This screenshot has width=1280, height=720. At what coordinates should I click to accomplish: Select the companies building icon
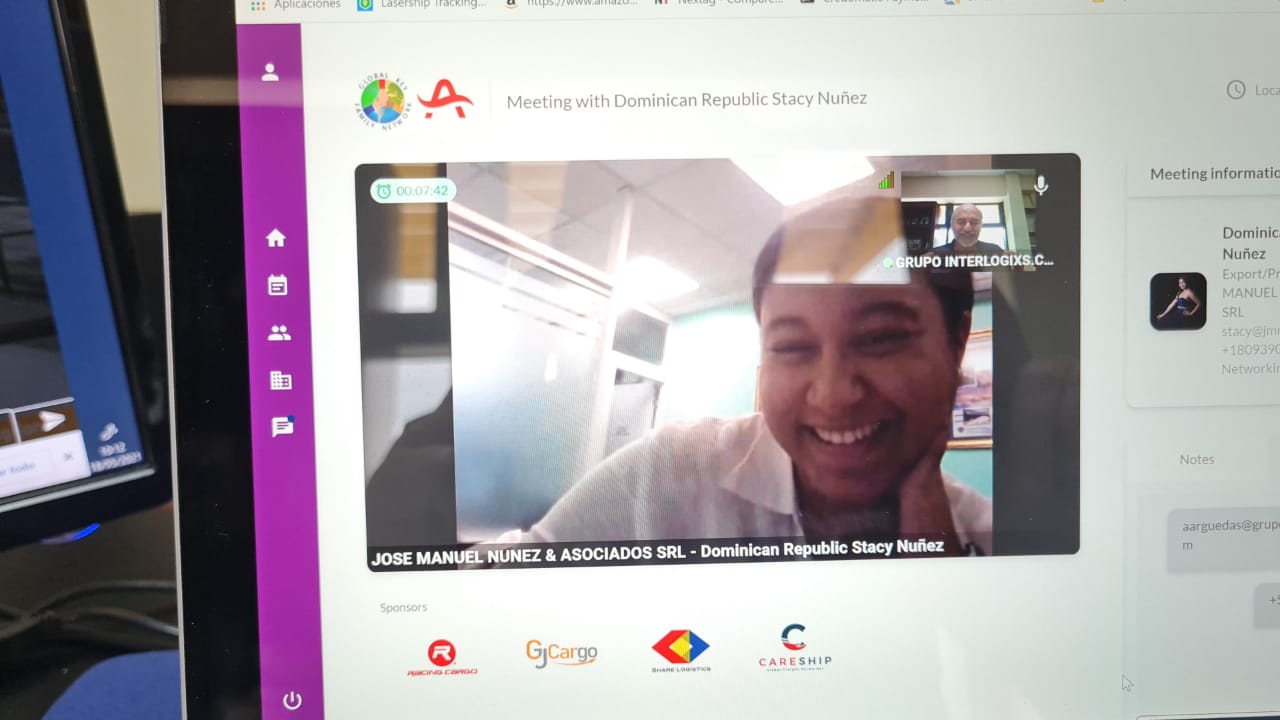tap(281, 381)
